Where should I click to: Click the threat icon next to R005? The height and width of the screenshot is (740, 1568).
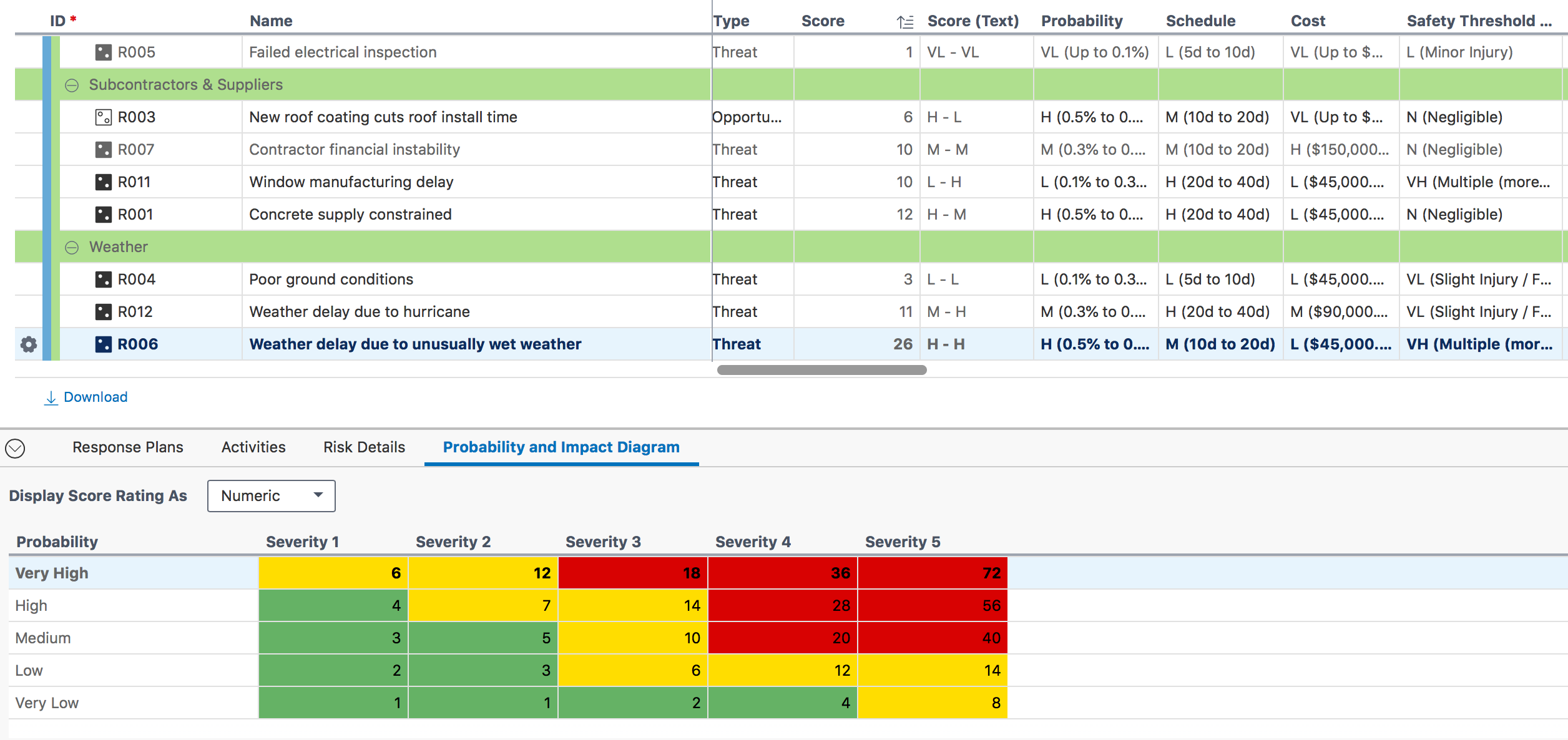(x=103, y=52)
